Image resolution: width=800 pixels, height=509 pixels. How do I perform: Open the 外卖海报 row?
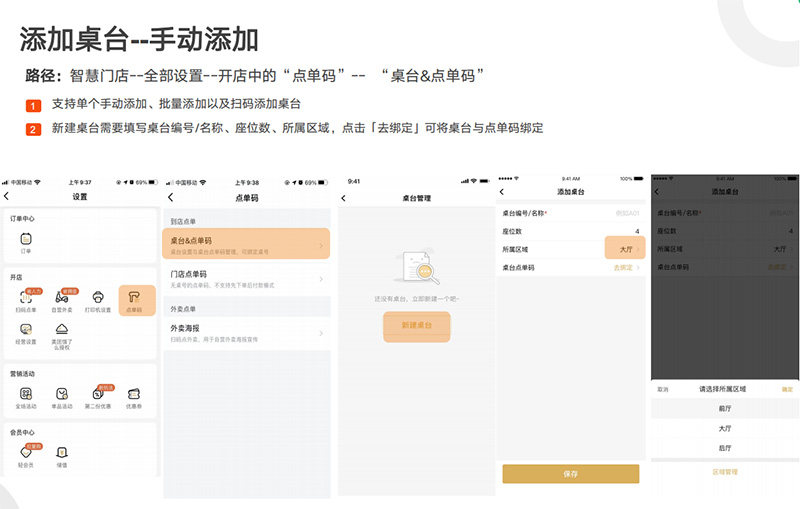pos(247,333)
